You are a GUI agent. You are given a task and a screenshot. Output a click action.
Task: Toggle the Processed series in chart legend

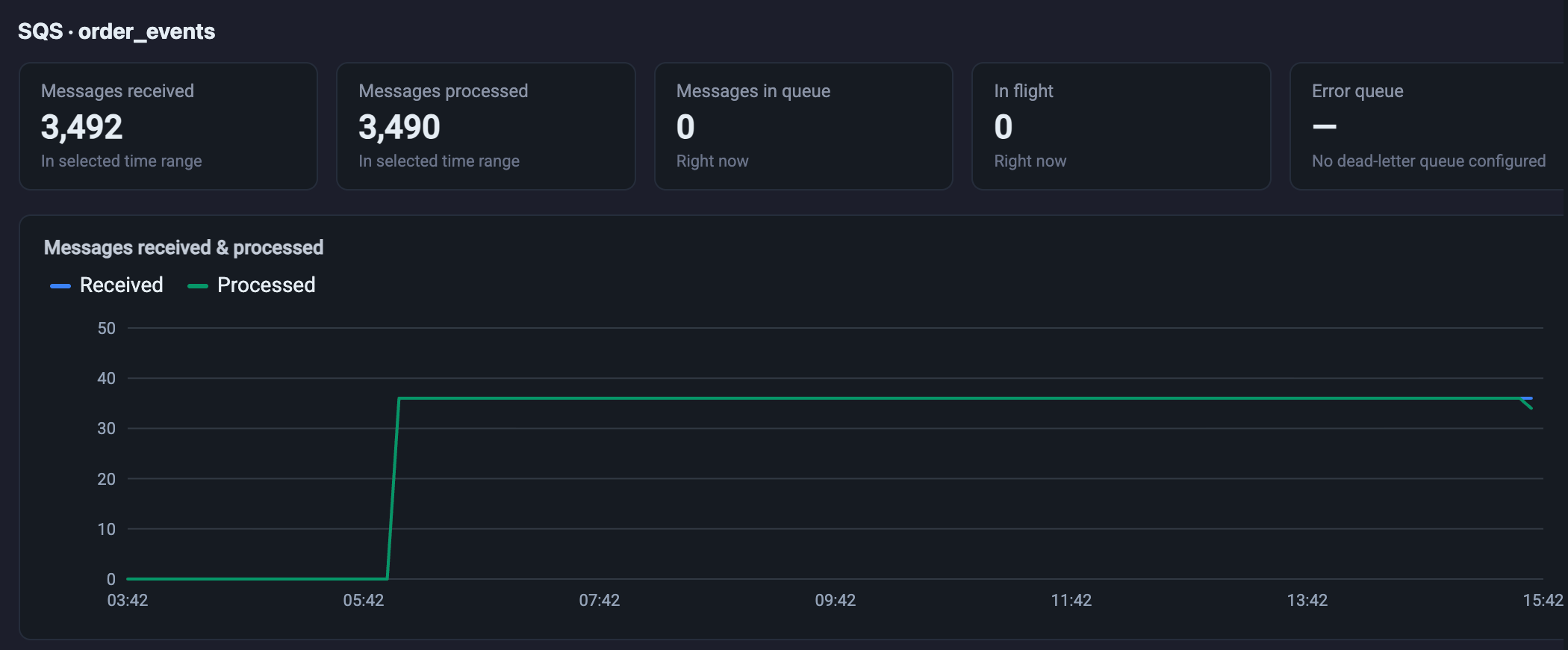click(252, 285)
